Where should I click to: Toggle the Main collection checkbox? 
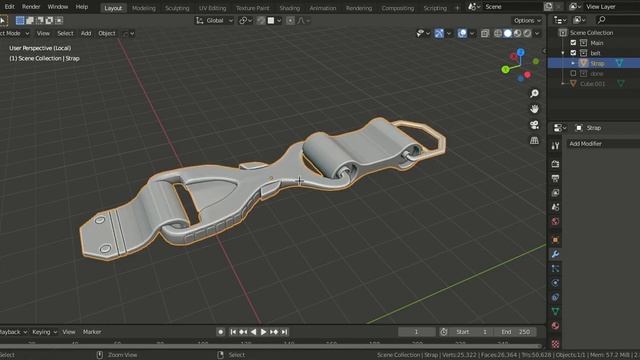pos(573,43)
